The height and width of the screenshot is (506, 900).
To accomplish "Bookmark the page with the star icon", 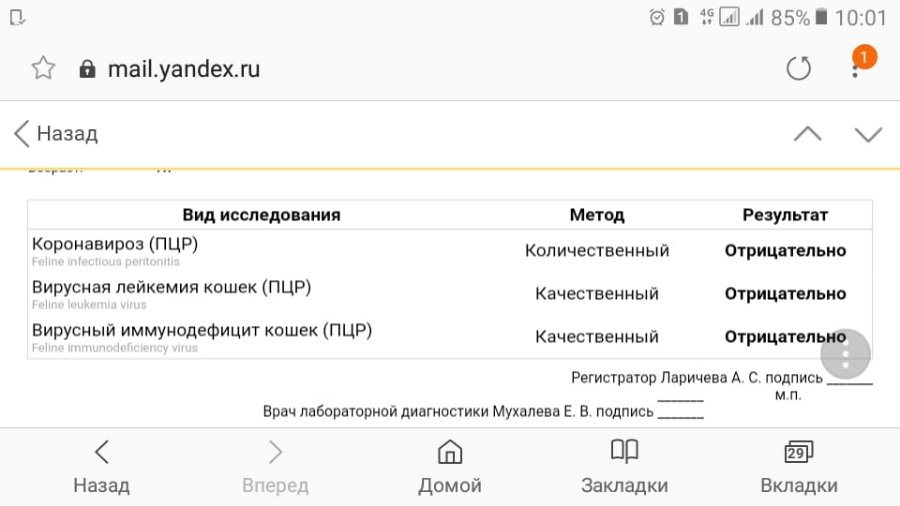I will (43, 68).
